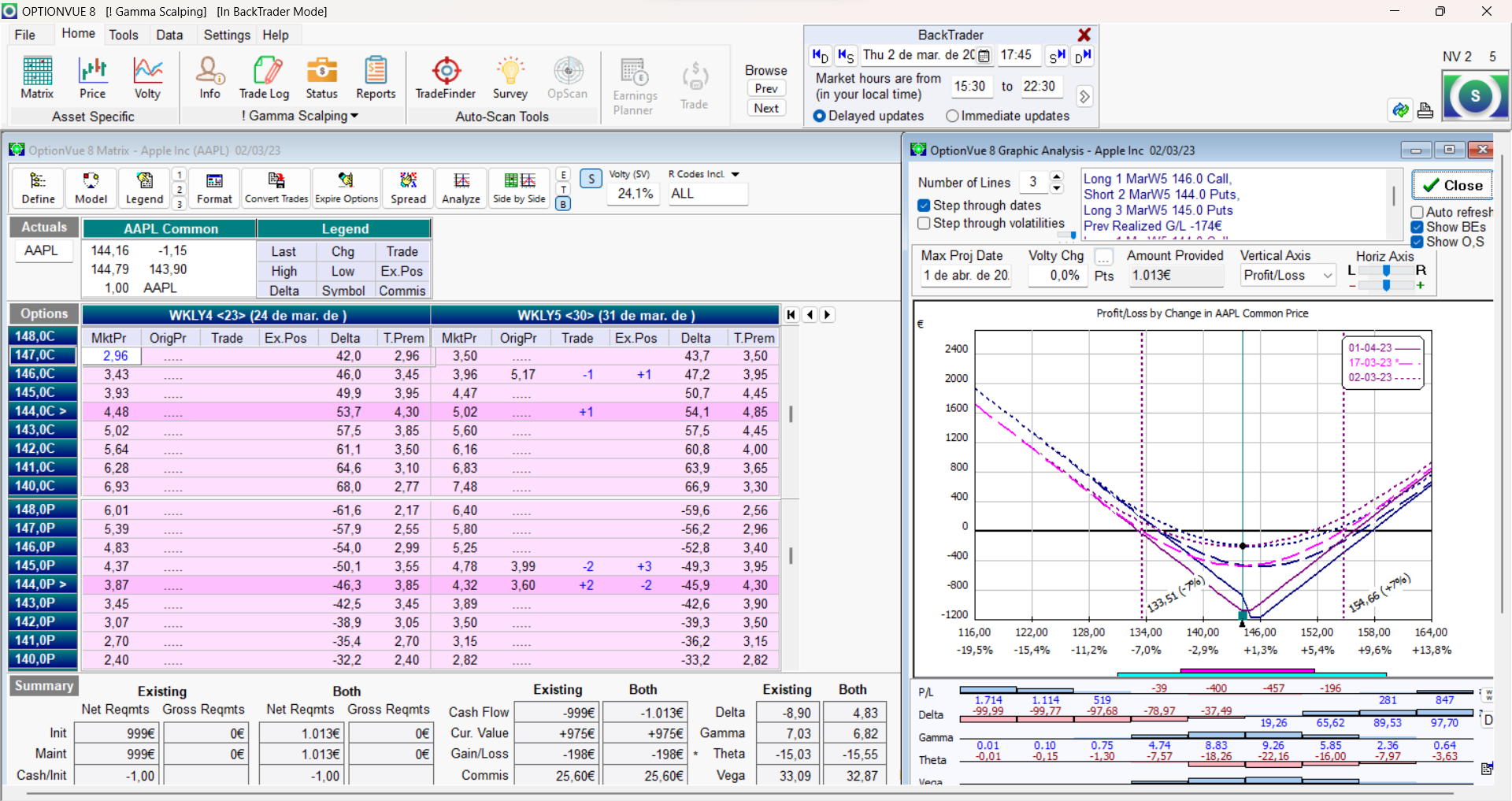Click the Expire Options icon
Screen dimensions: 1512x801
[346, 188]
